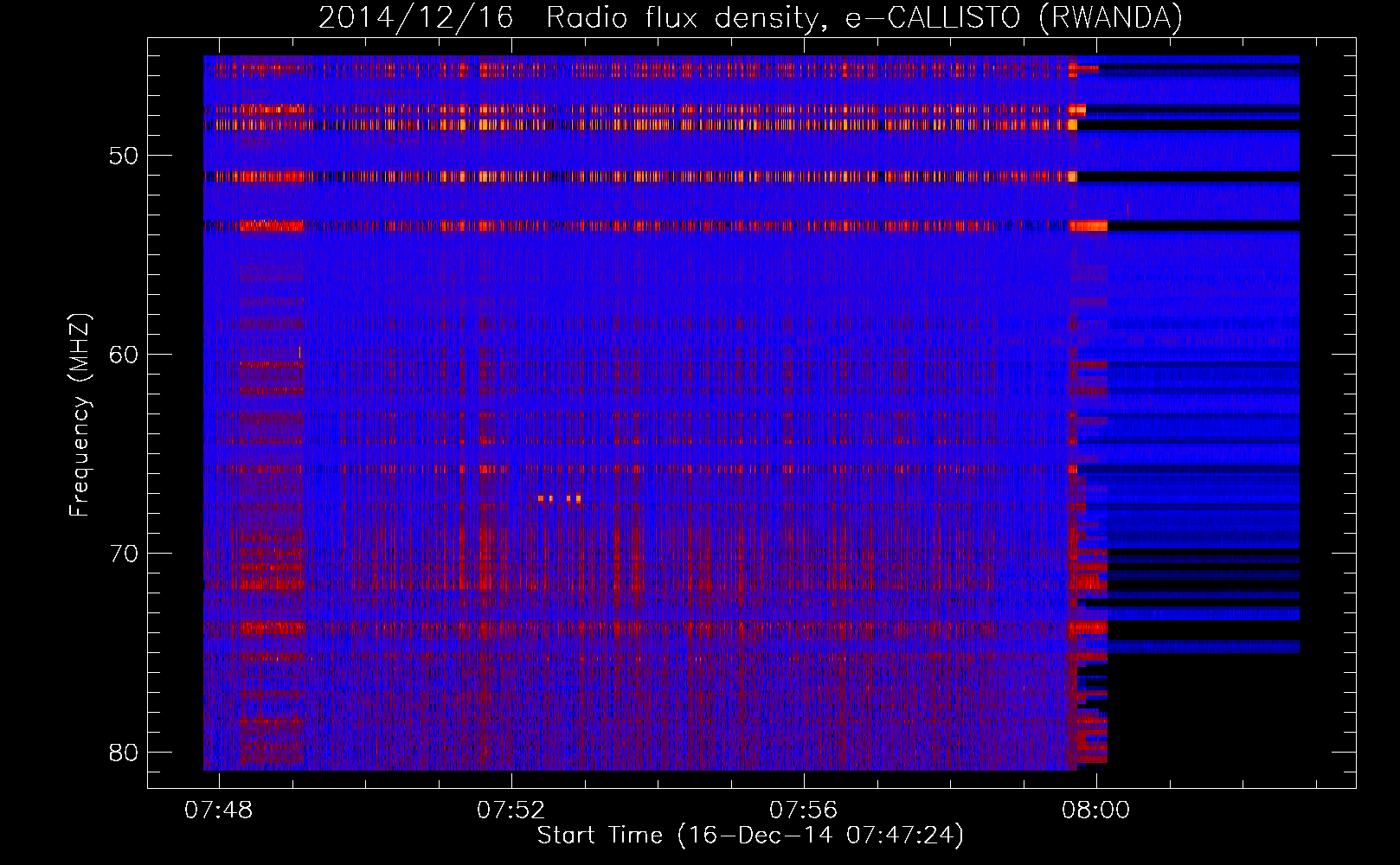
Task: Click the 07:48 time tick label
Action: (219, 810)
